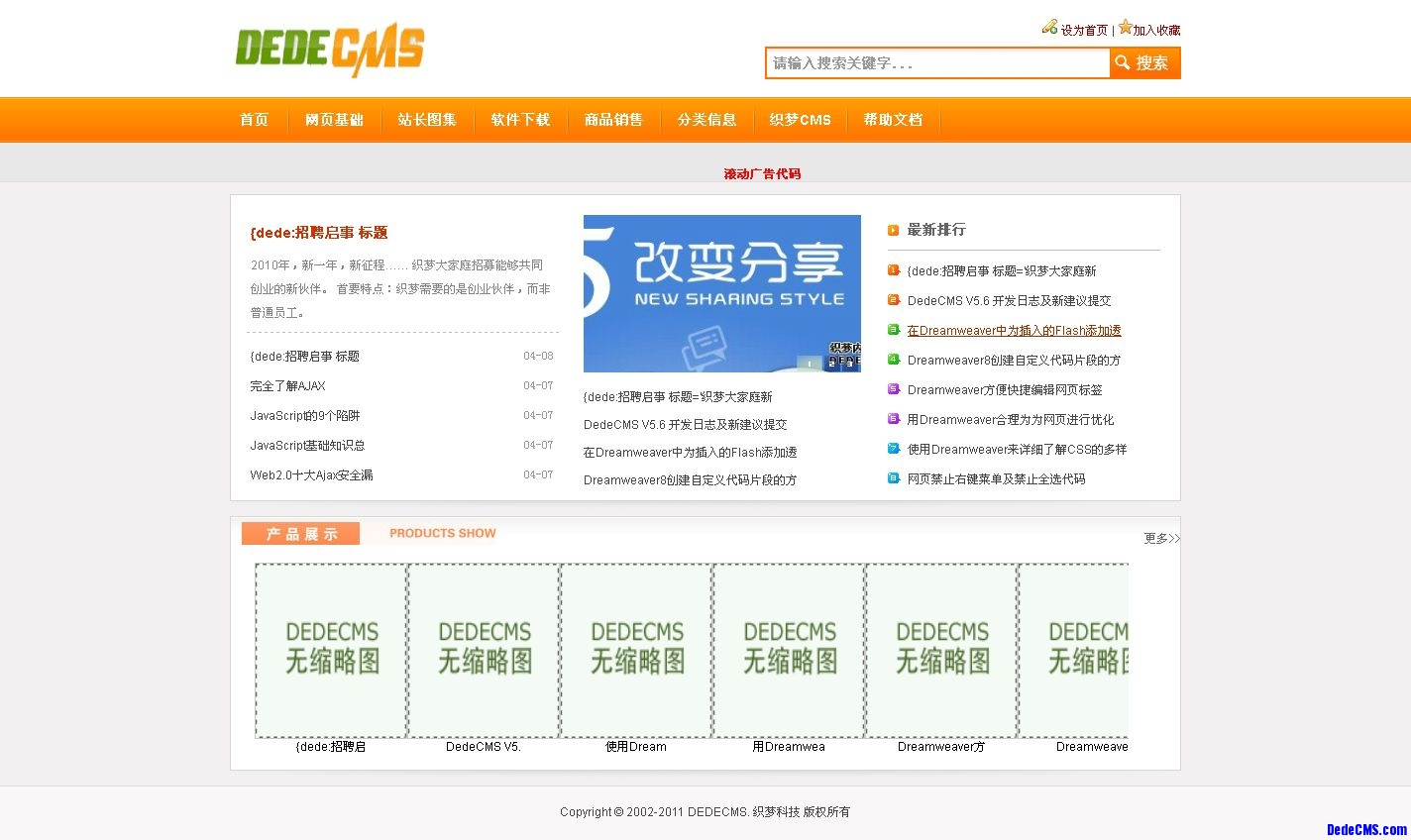
Task: Click the rank 1 number badge
Action: coord(893,270)
